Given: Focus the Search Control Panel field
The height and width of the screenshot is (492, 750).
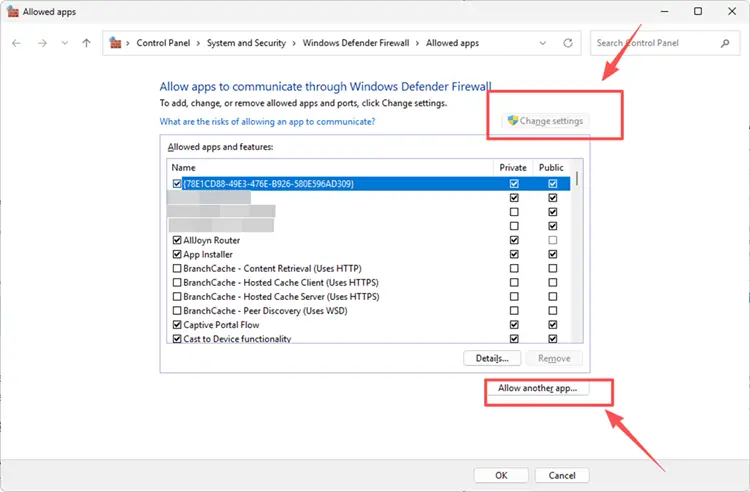Looking at the screenshot, I should (665, 43).
